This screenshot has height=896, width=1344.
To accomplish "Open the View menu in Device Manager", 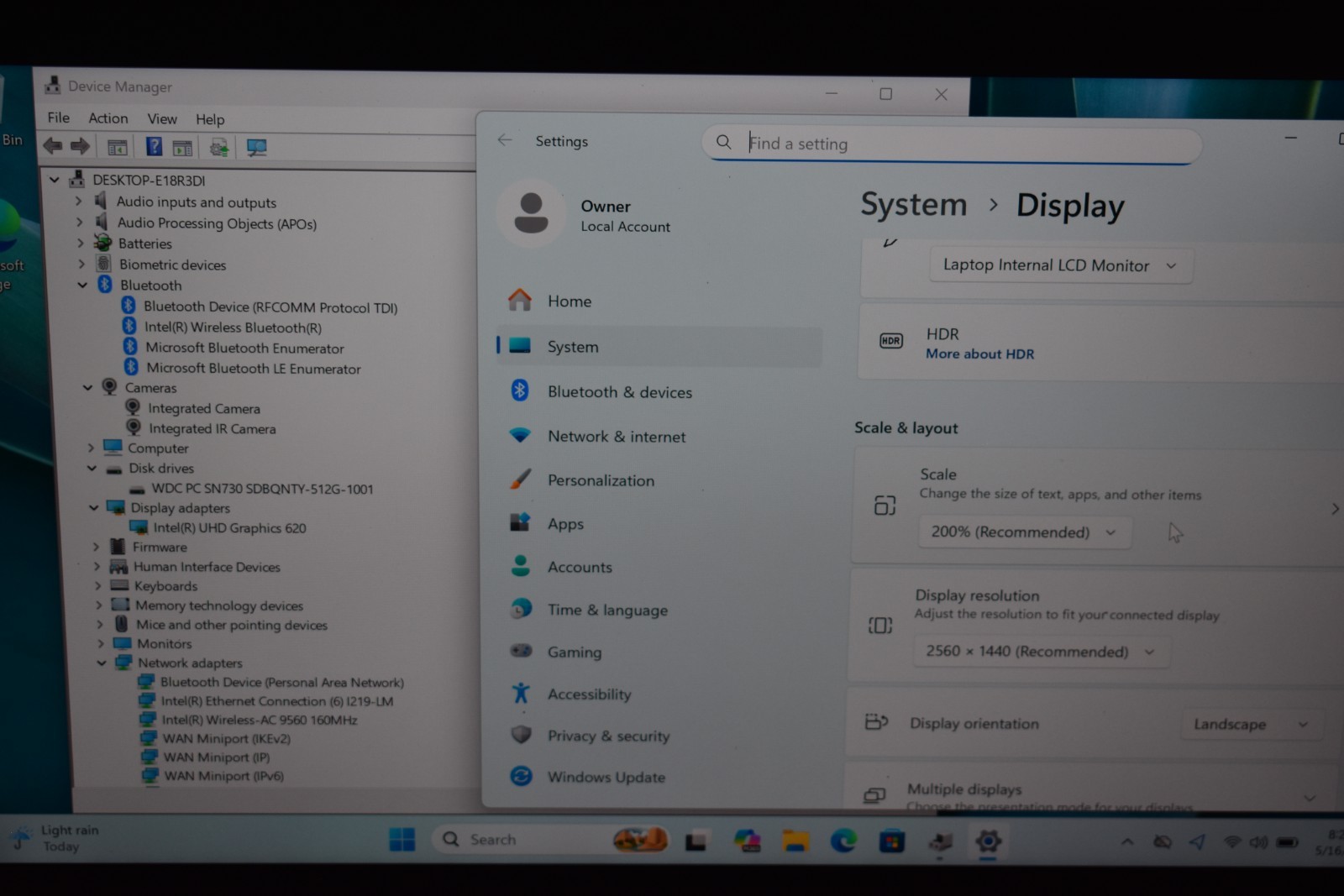I will 162,119.
